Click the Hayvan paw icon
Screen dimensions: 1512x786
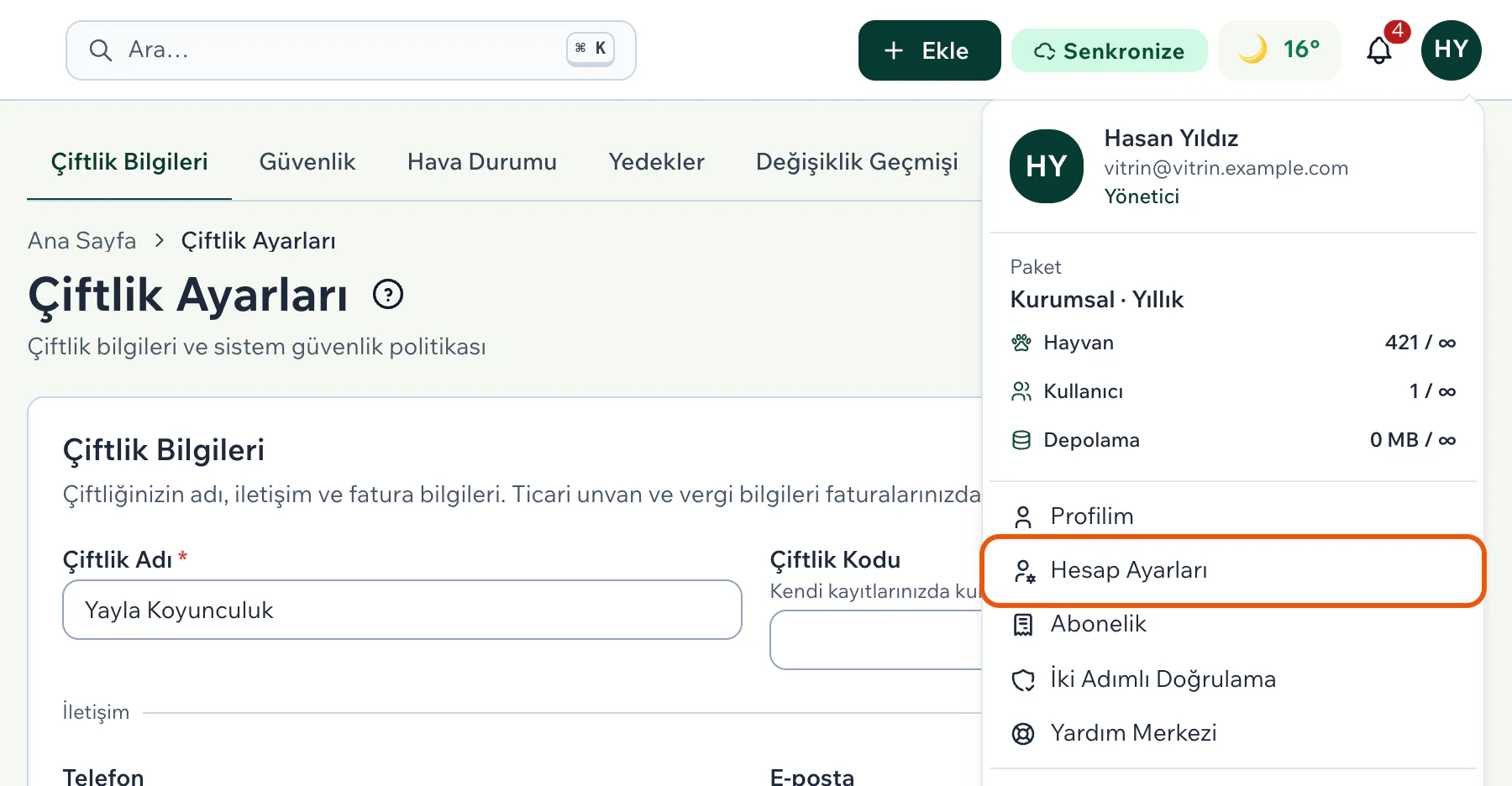1021,343
